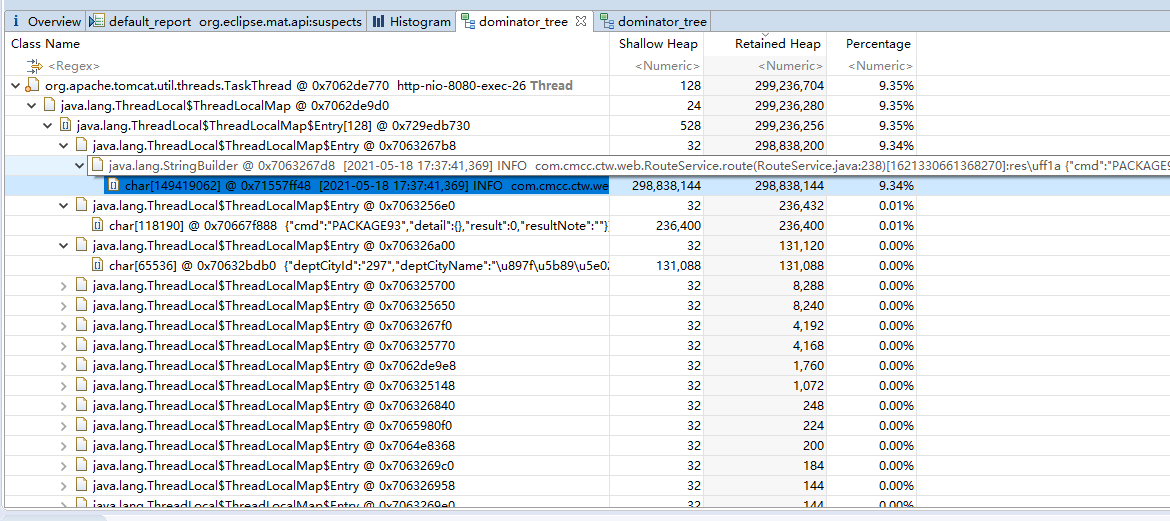This screenshot has width=1170, height=521.
Task: Expand Entry @ 0x706325700 node
Action: 63,286
